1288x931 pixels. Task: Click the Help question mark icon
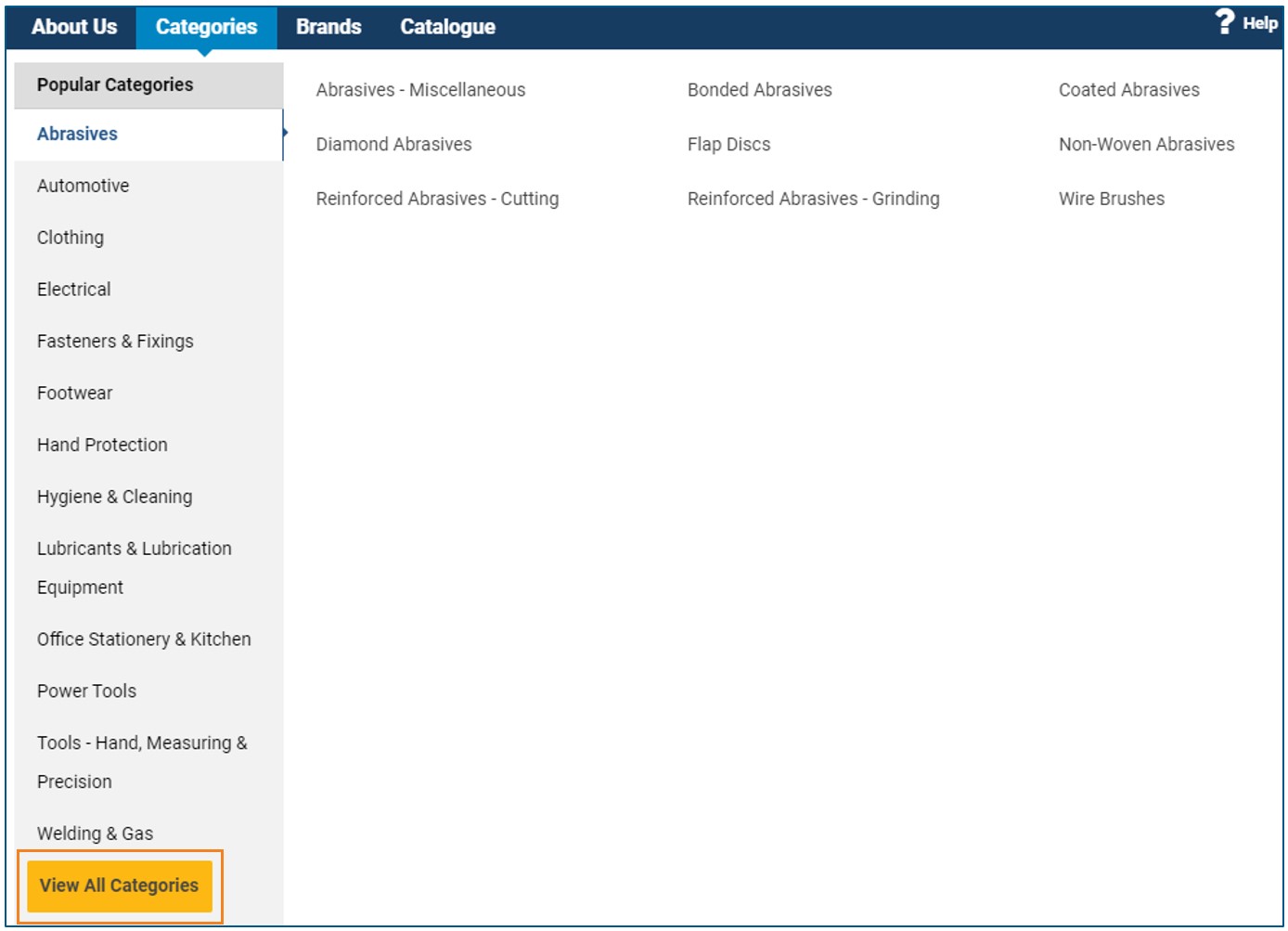[x=1225, y=21]
